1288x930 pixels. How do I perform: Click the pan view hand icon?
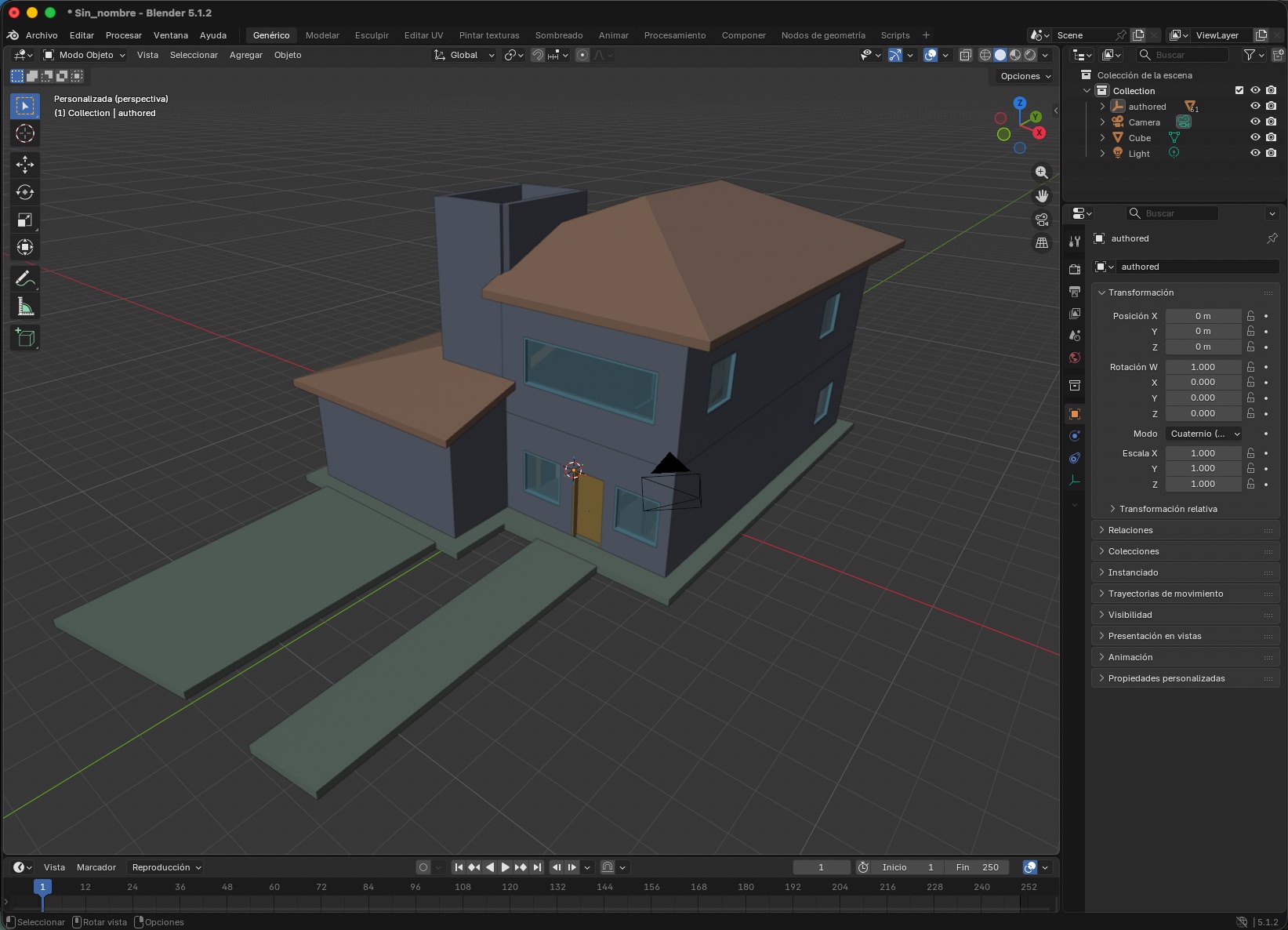[1042, 196]
